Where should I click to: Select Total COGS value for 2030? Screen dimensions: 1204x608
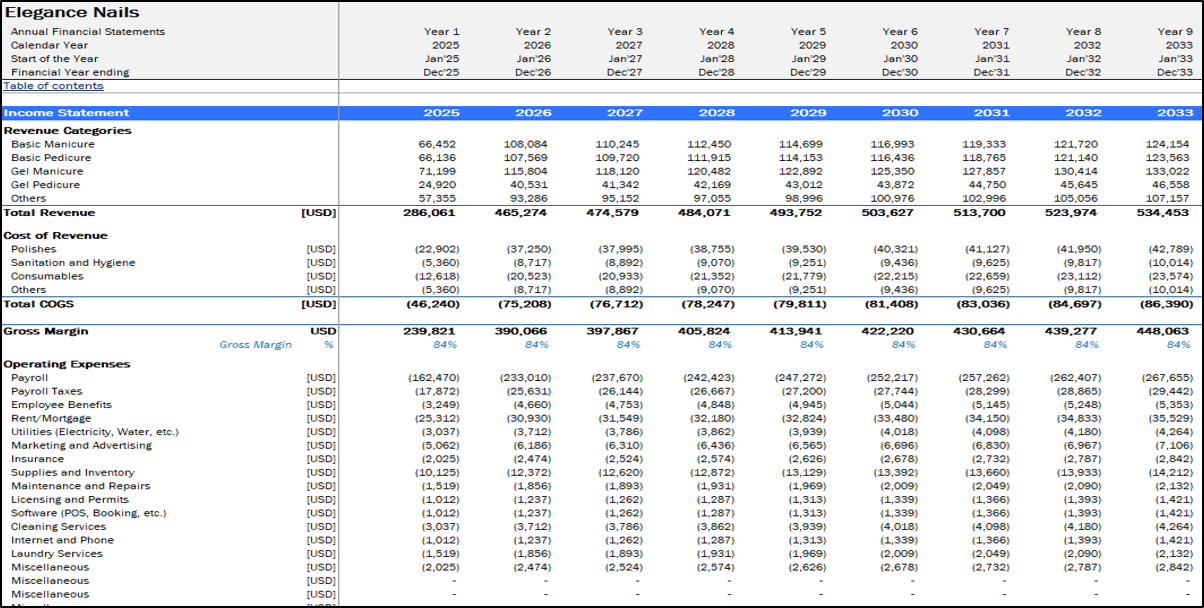[x=892, y=303]
